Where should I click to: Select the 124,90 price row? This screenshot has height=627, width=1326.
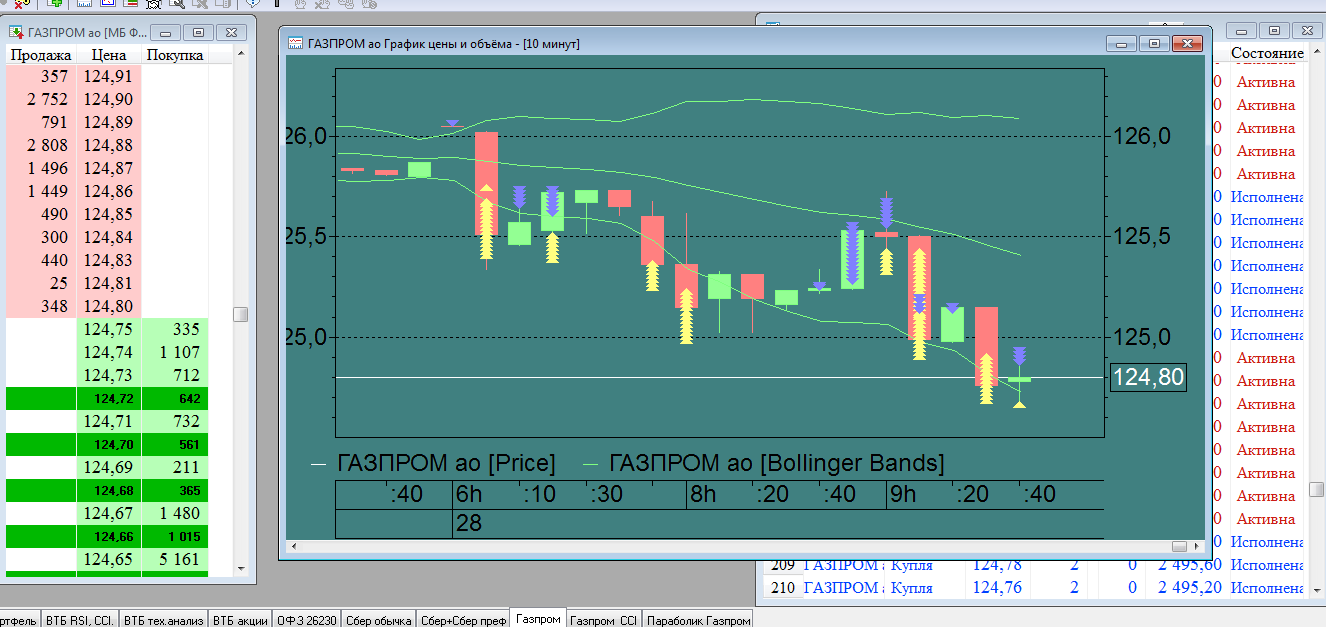tap(108, 99)
